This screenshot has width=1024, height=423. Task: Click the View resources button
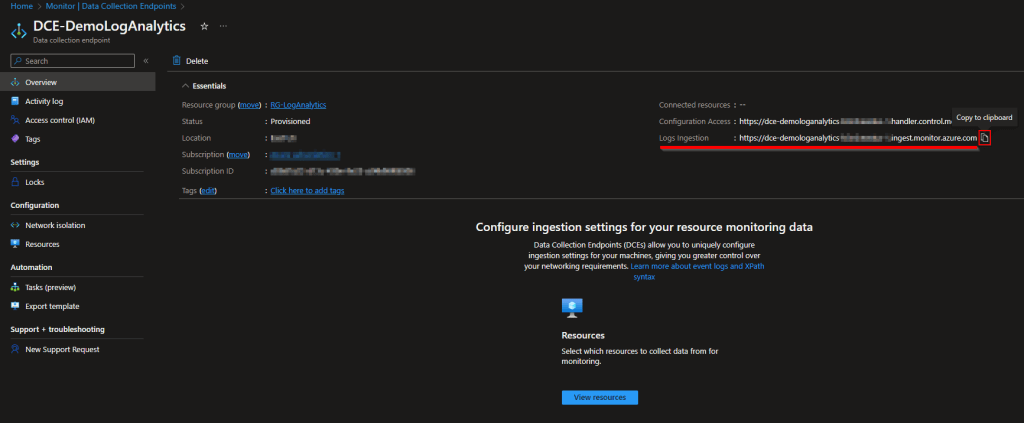(x=599, y=397)
